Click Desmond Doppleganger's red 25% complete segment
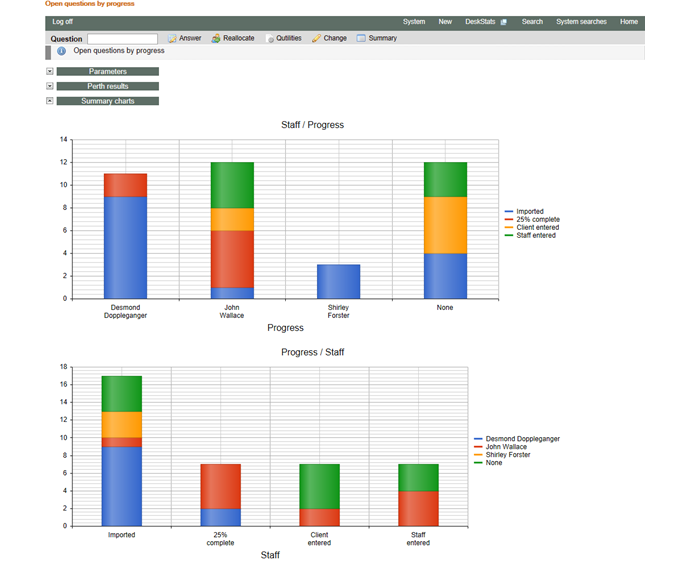Image resolution: width=693 pixels, height=564 pixels. [126, 185]
